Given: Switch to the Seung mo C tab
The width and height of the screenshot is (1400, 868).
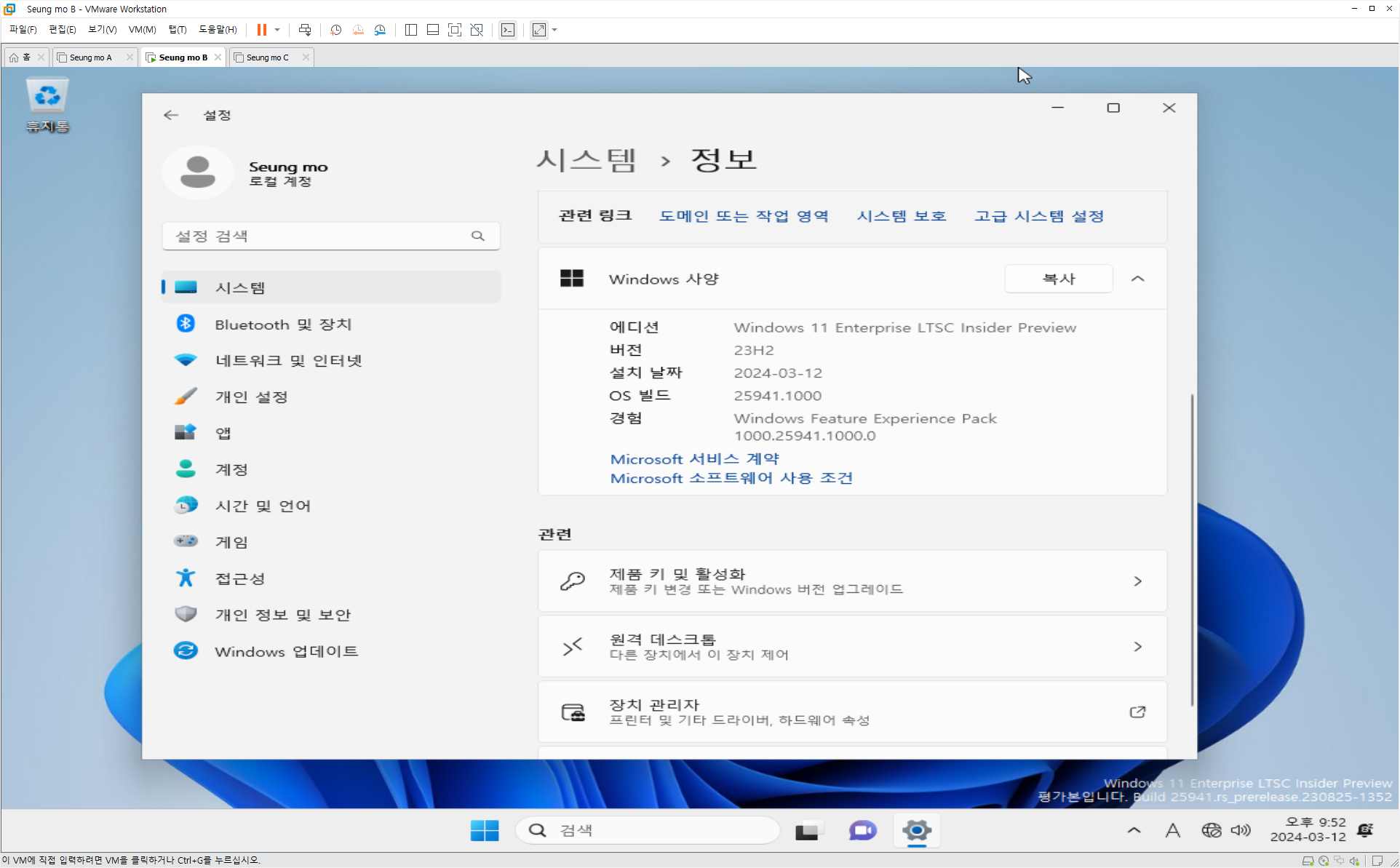Looking at the screenshot, I should pyautogui.click(x=267, y=57).
